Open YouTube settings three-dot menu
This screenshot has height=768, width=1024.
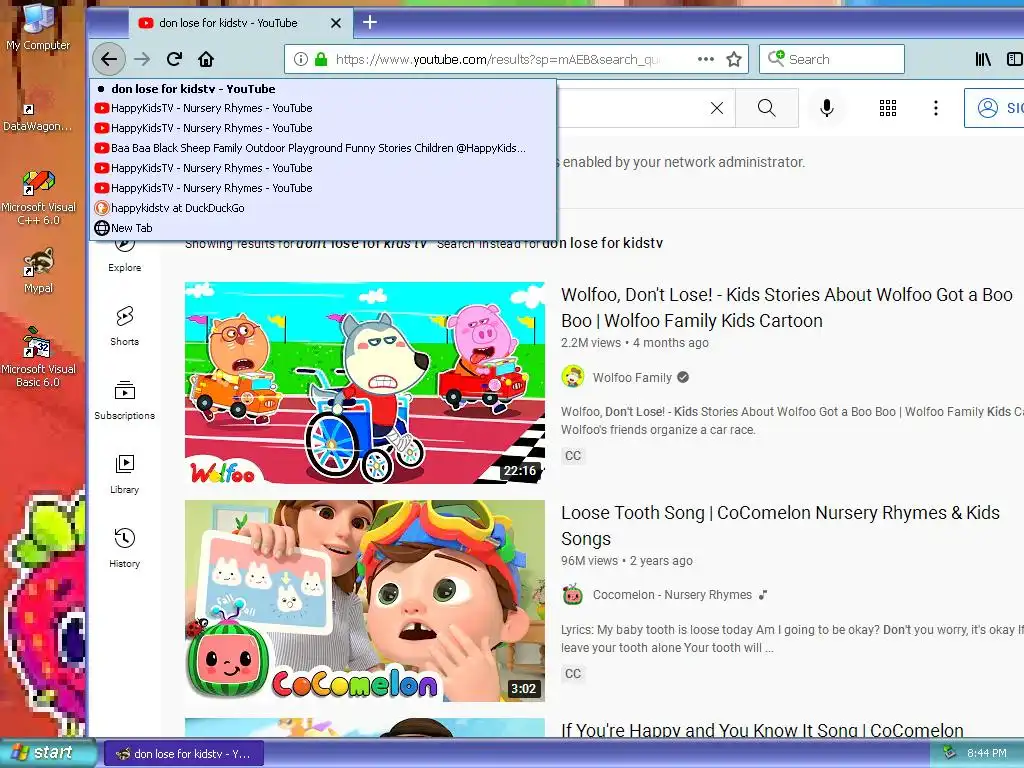pos(936,108)
